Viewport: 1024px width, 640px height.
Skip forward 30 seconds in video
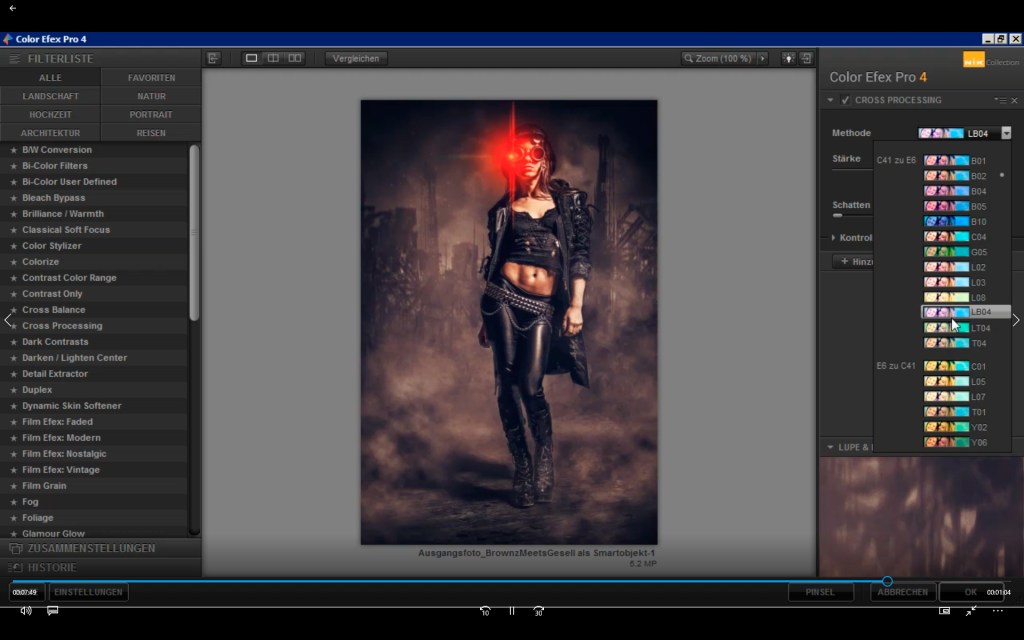[x=538, y=610]
